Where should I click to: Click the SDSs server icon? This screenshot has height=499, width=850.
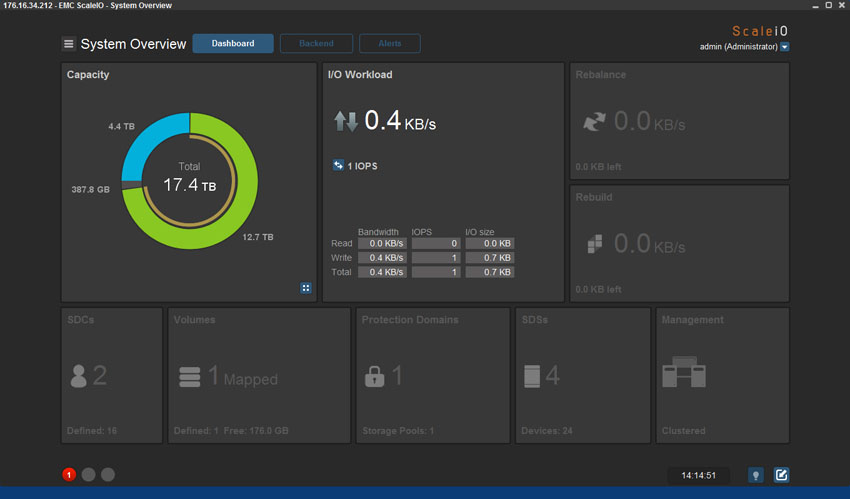[x=532, y=376]
